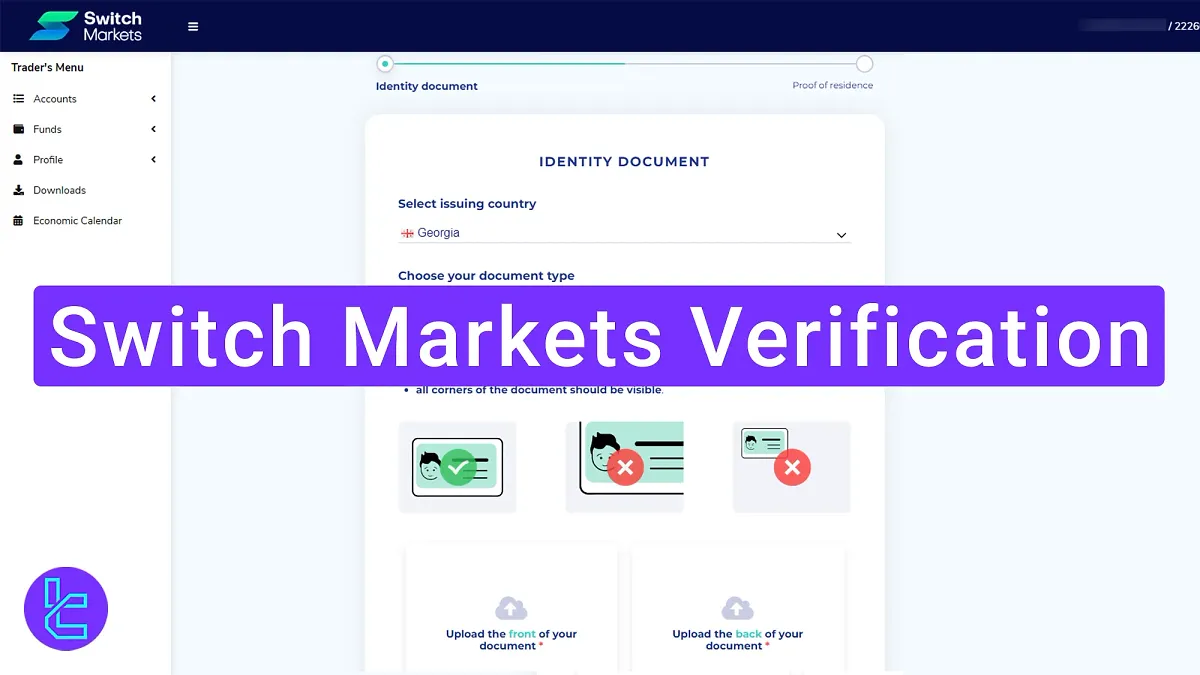Collapse the Profile submenu chevron
The image size is (1200, 675).
point(153,159)
